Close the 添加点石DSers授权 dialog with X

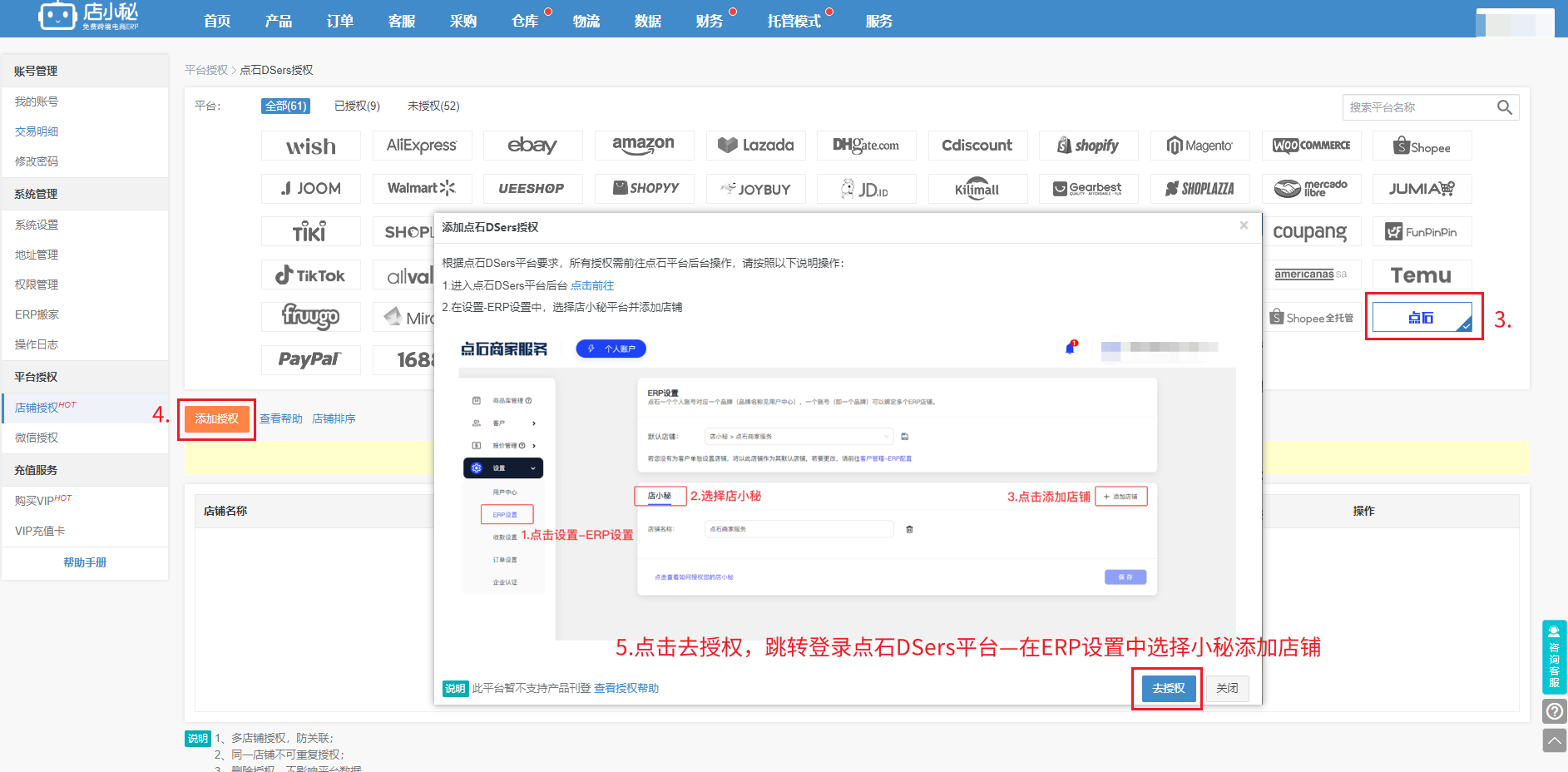click(1244, 225)
